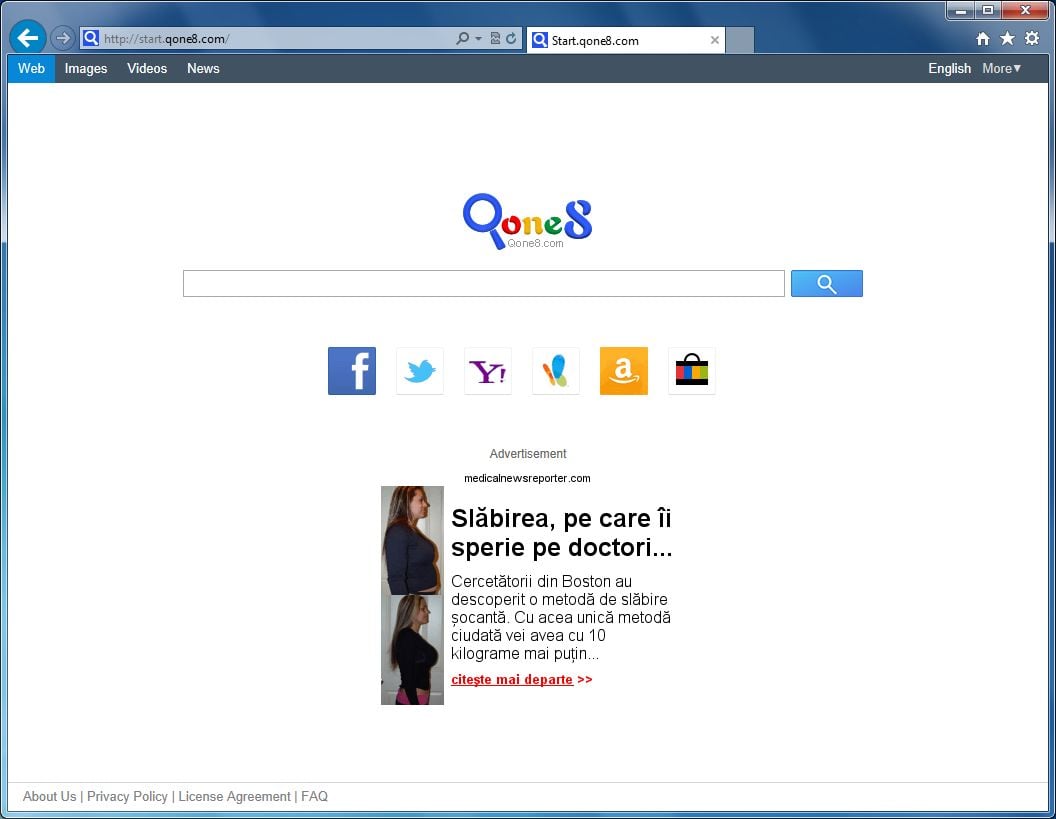Click 'citește mai departe' link
This screenshot has width=1056, height=819.
[512, 680]
